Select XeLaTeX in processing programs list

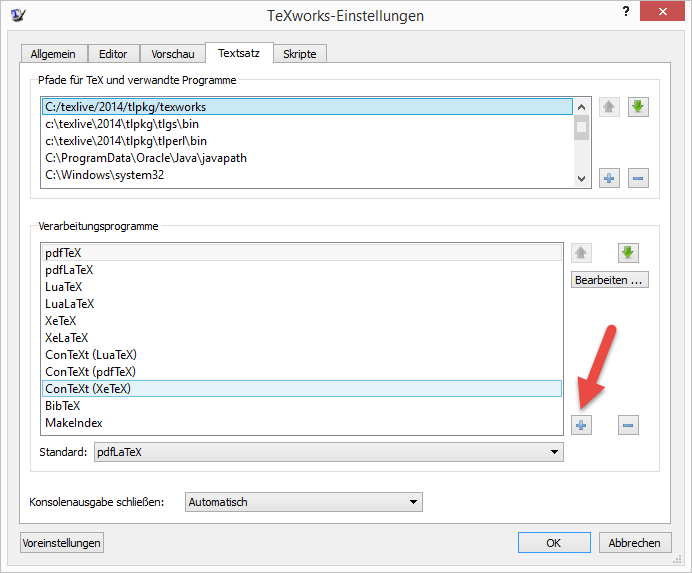click(x=67, y=338)
